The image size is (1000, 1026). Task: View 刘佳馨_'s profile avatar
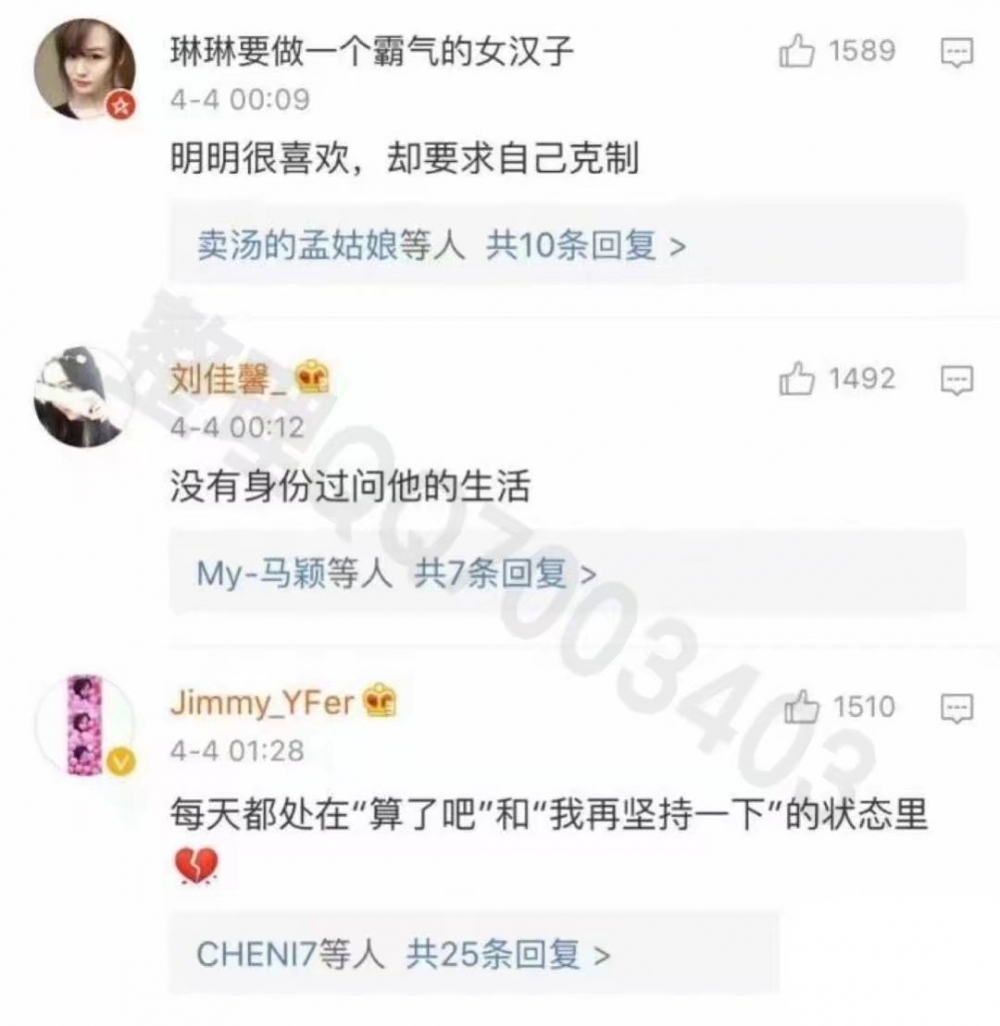click(85, 397)
